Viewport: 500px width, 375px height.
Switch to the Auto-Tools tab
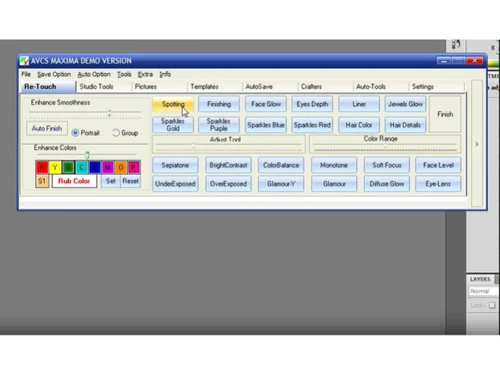pyautogui.click(x=381, y=87)
